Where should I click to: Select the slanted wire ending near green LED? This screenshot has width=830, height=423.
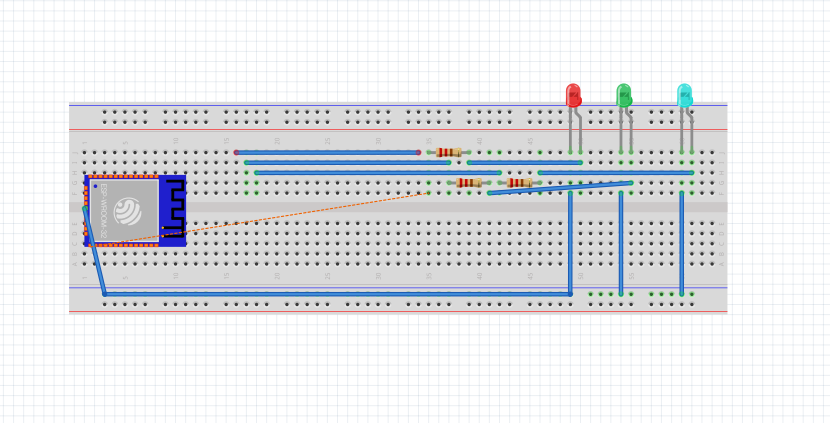tap(560, 188)
